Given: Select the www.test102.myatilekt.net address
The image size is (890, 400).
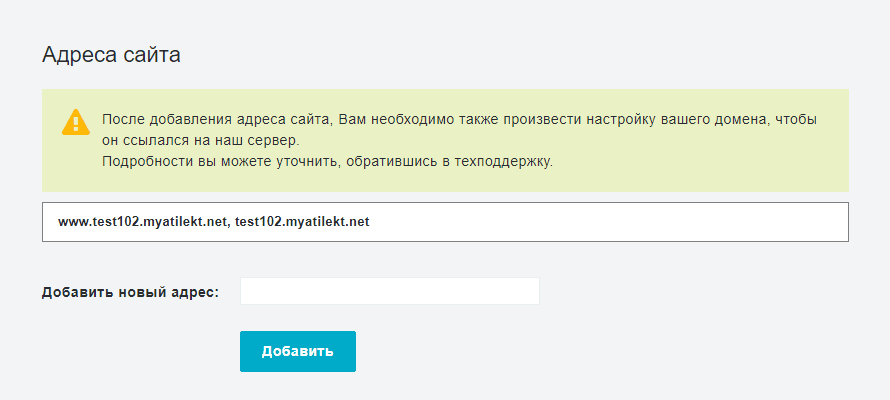Looking at the screenshot, I should (x=142, y=222).
